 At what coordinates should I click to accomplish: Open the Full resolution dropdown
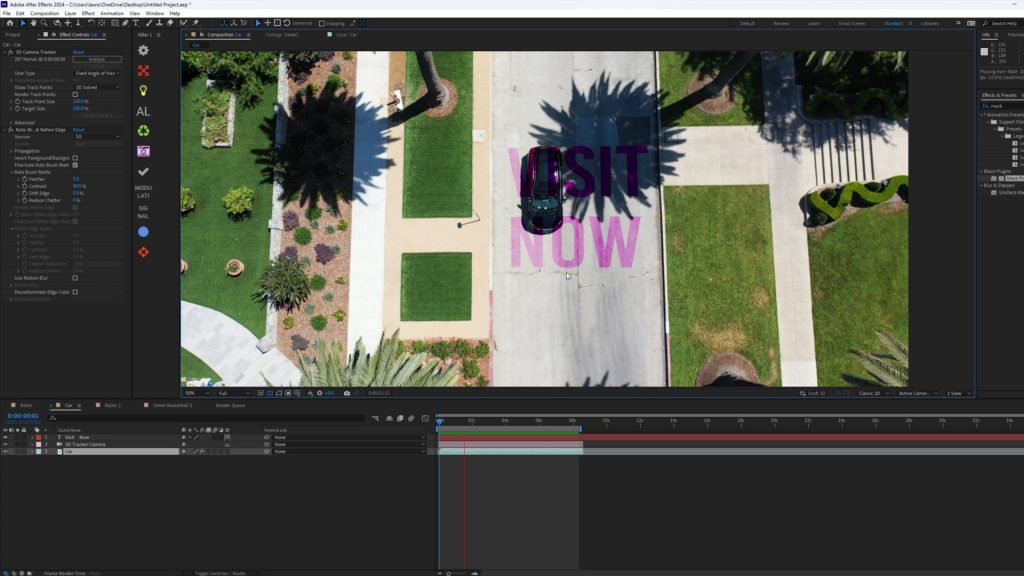234,393
